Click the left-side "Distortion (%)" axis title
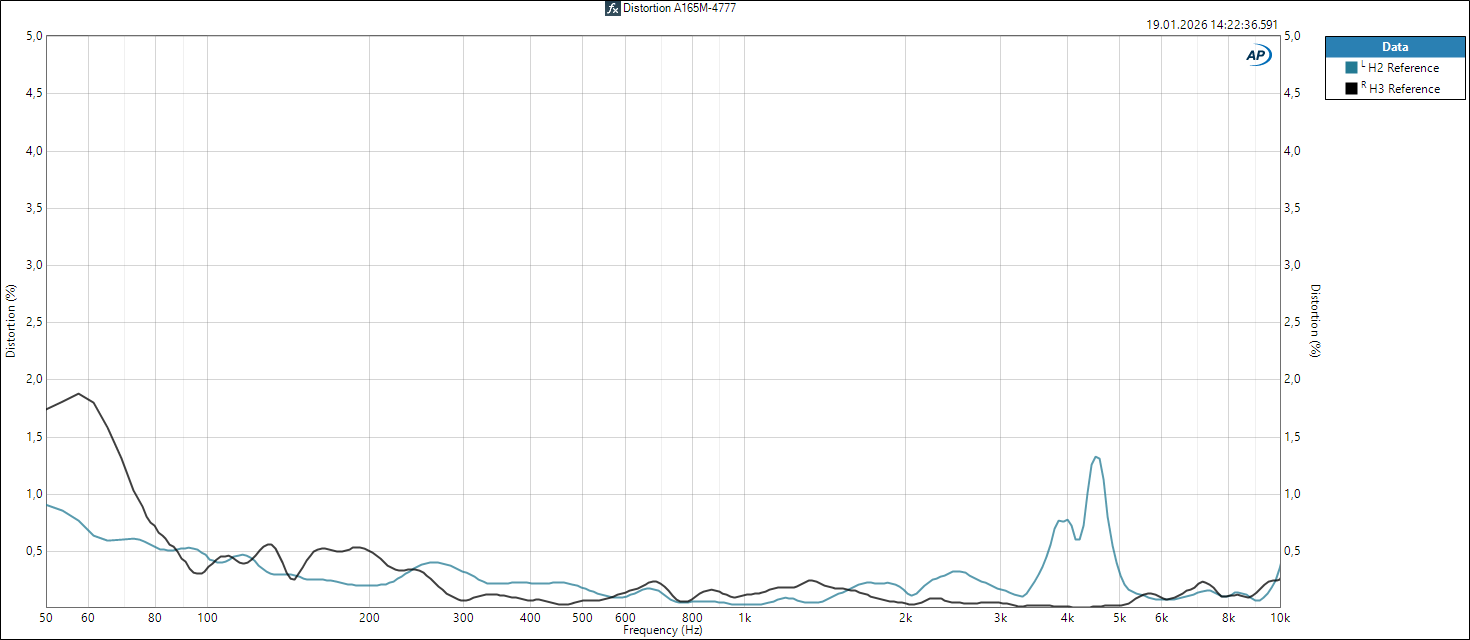The height and width of the screenshot is (640, 1470). [x=11, y=321]
